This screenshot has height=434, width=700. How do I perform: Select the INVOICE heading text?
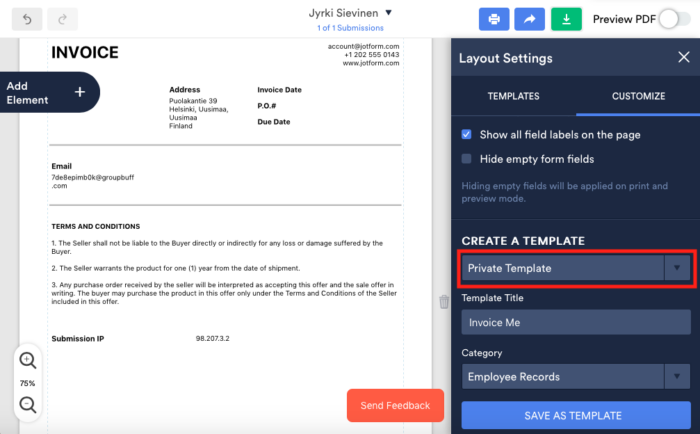pyautogui.click(x=85, y=53)
